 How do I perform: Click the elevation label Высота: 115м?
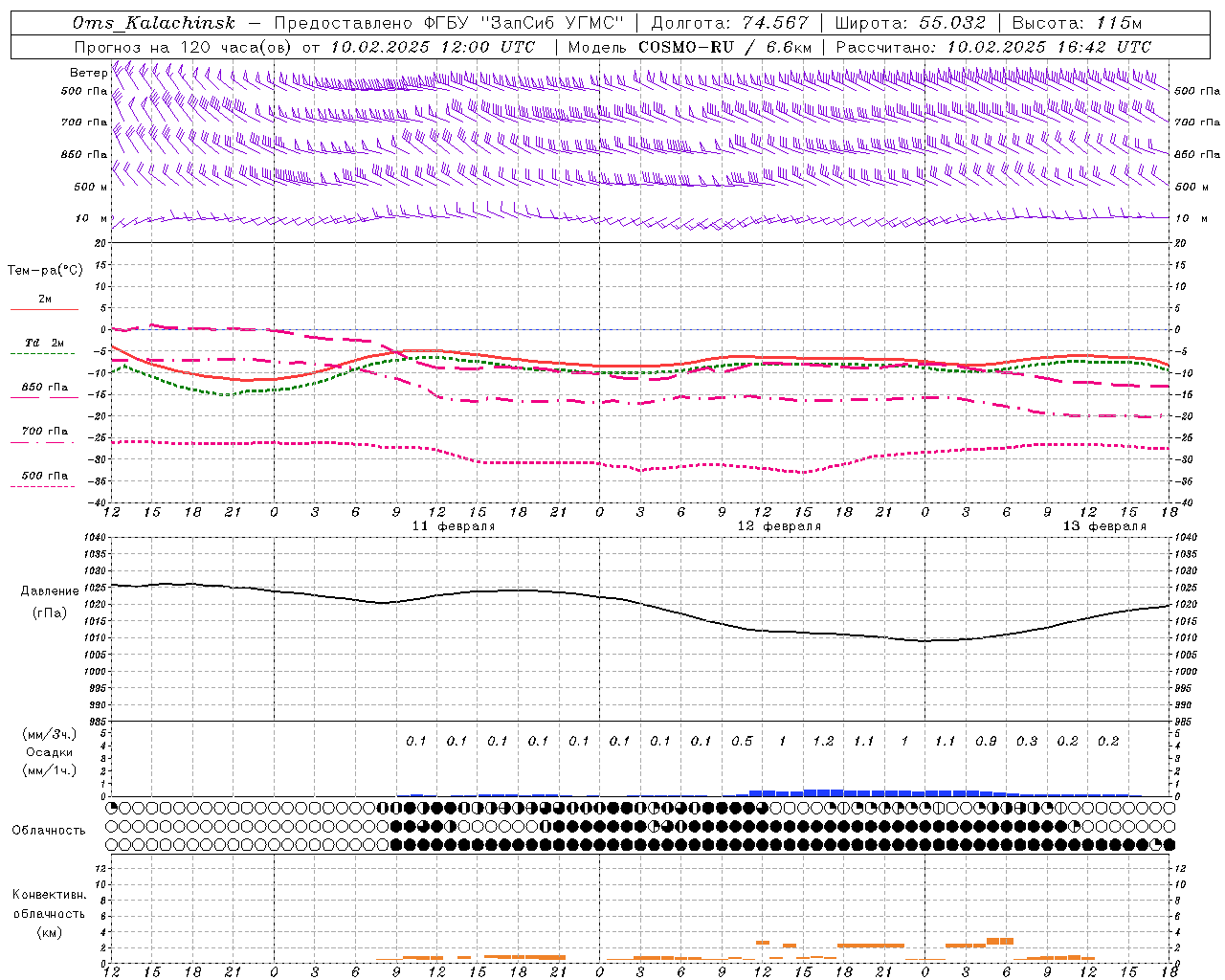(1077, 23)
